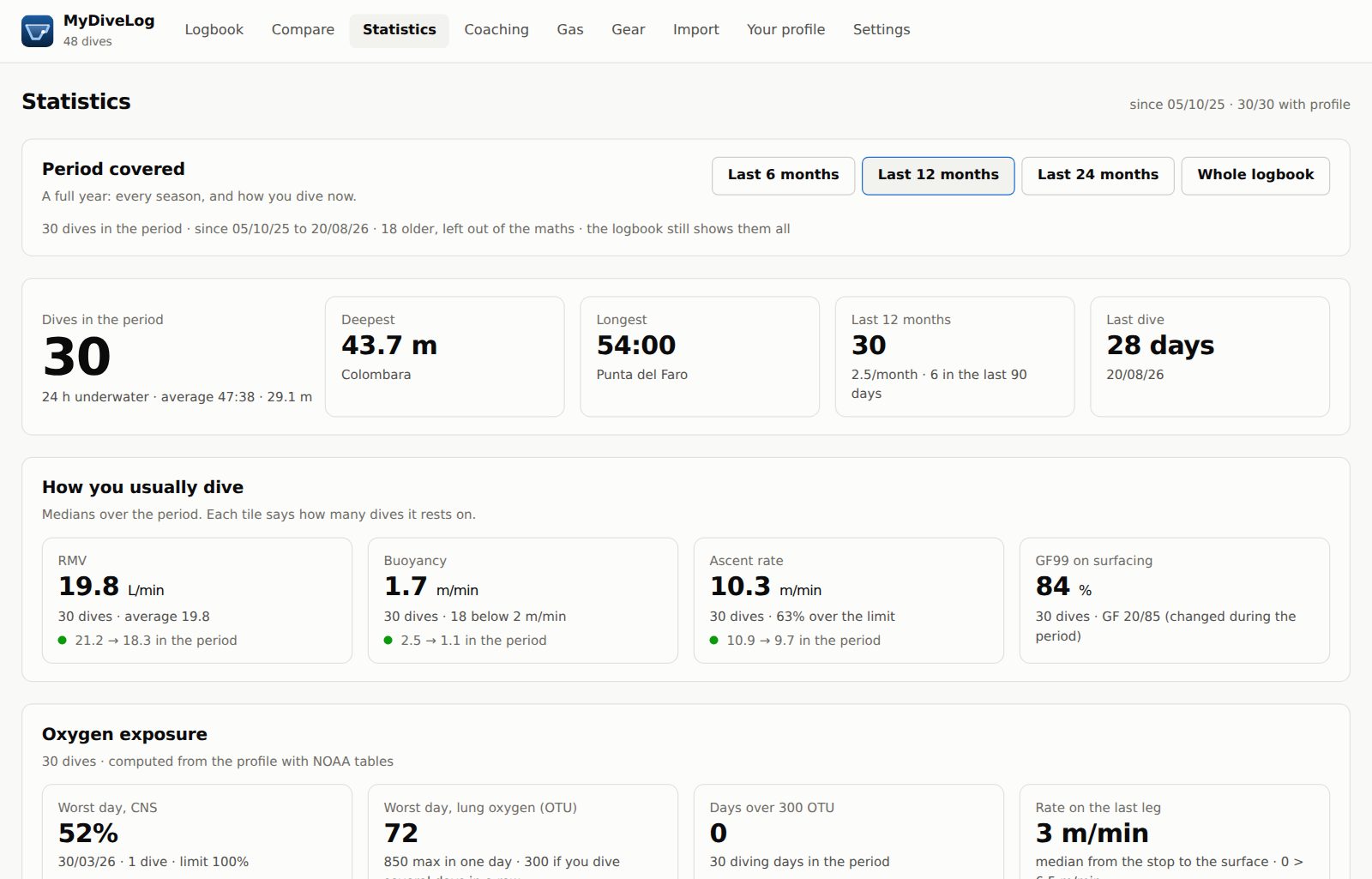
Task: Click the RMV 19.8 L/min value
Action: click(111, 587)
